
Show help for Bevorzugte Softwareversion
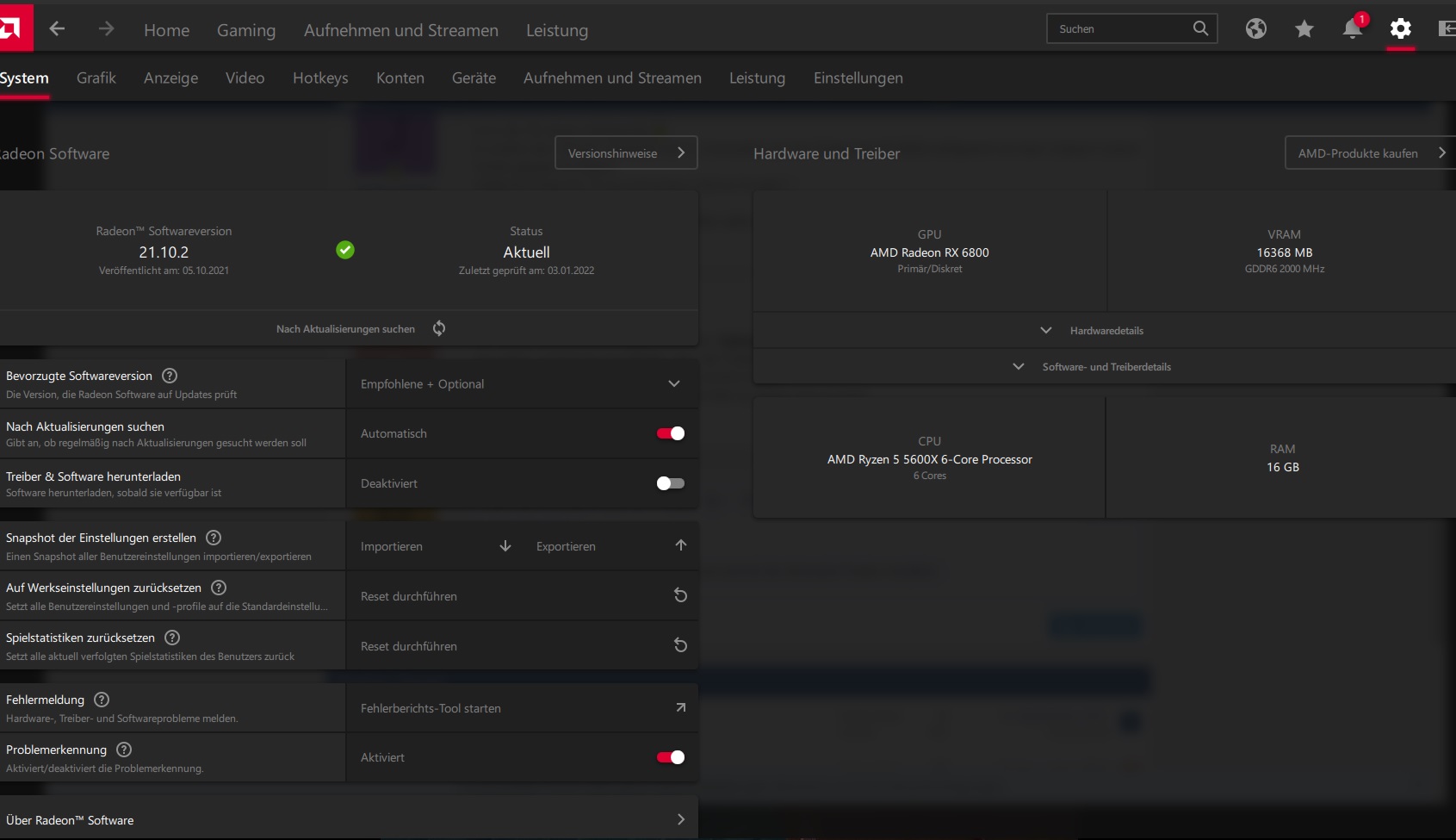click(170, 376)
